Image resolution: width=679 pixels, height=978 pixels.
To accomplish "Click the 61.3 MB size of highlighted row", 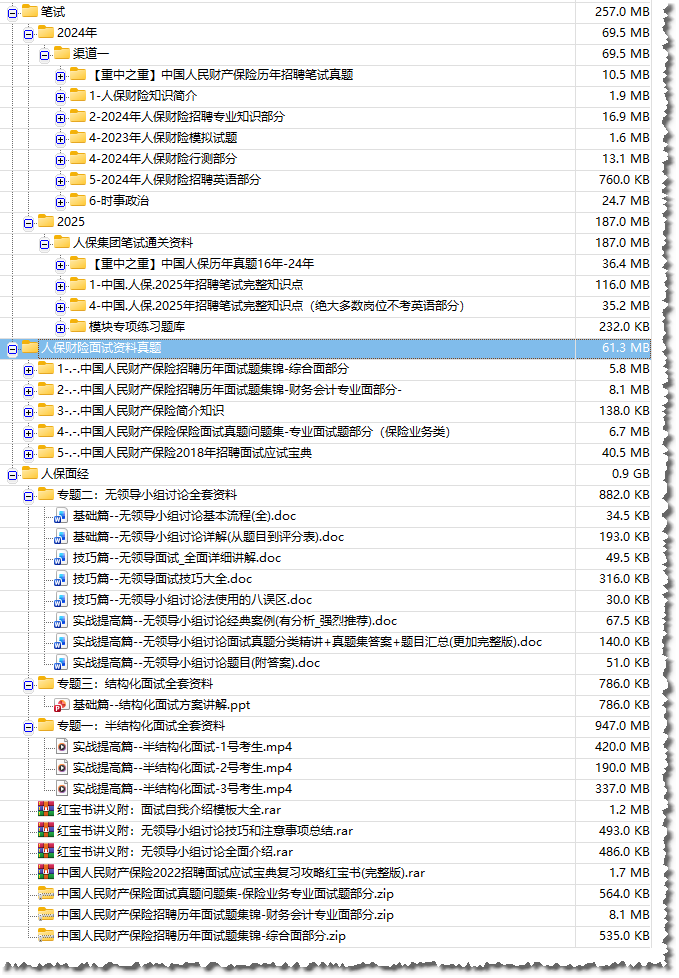I will click(625, 347).
